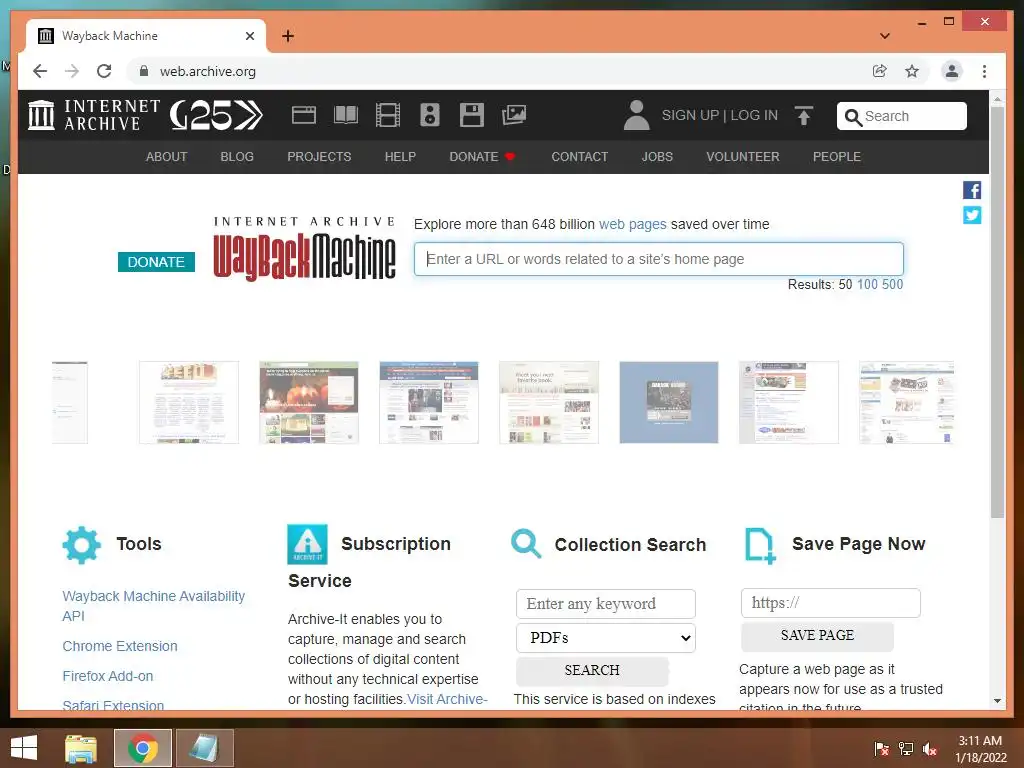Click the Archive-It subscription icon

click(307, 544)
